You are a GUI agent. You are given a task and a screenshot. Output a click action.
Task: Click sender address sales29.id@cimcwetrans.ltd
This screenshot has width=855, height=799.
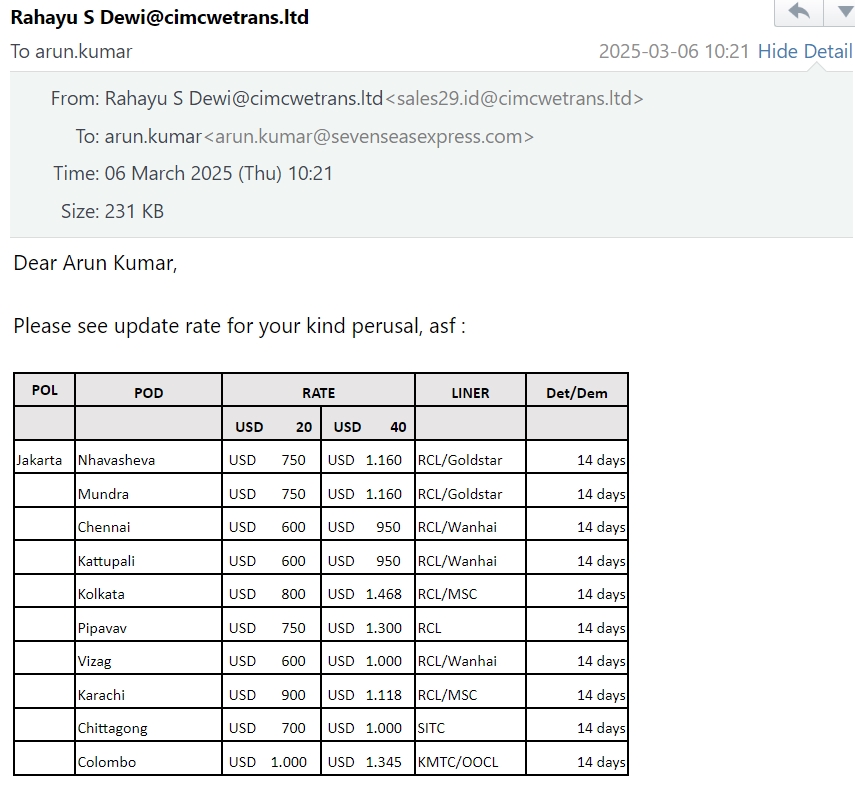coord(514,98)
